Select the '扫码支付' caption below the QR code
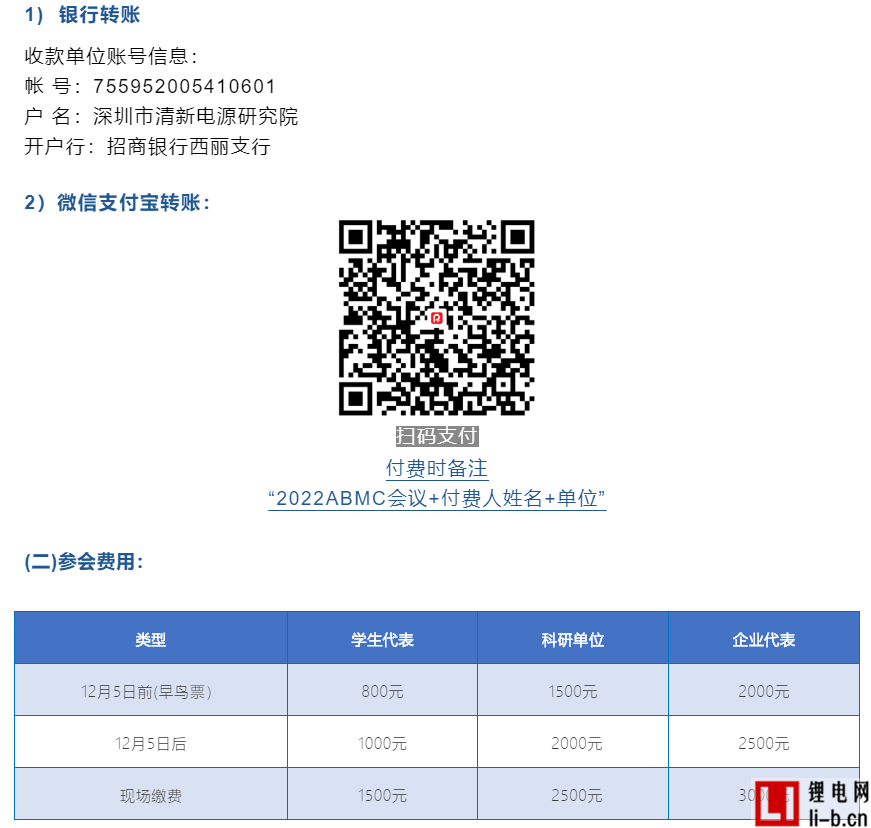This screenshot has width=871, height=828. pyautogui.click(x=437, y=436)
